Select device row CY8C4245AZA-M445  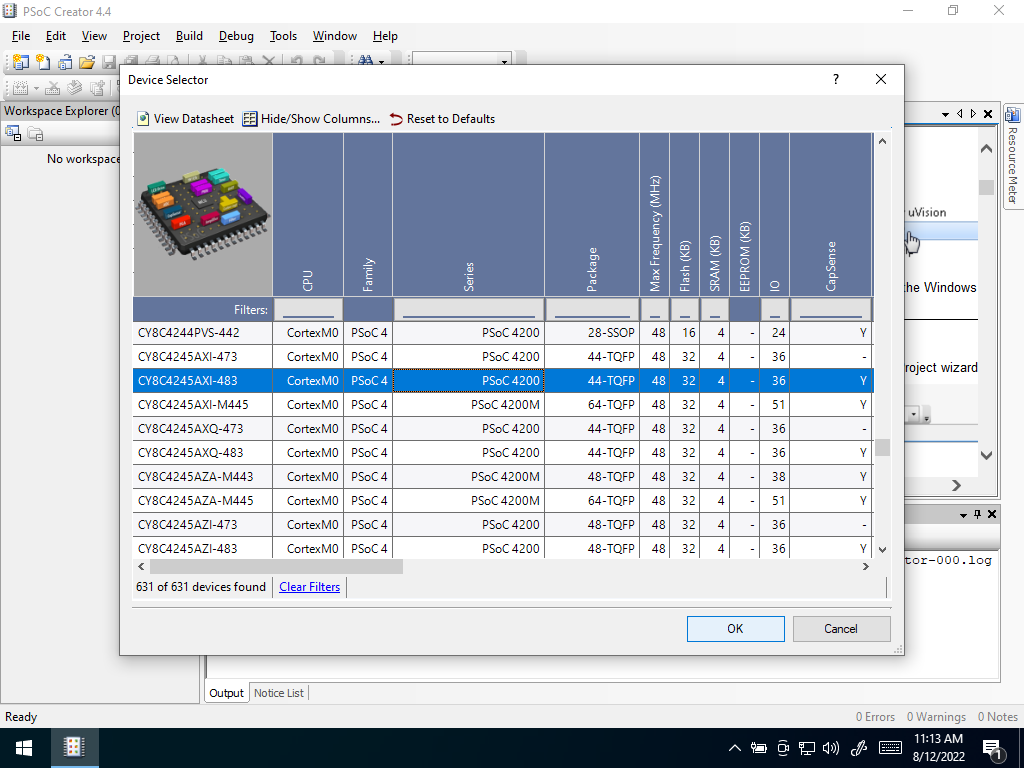(x=503, y=501)
